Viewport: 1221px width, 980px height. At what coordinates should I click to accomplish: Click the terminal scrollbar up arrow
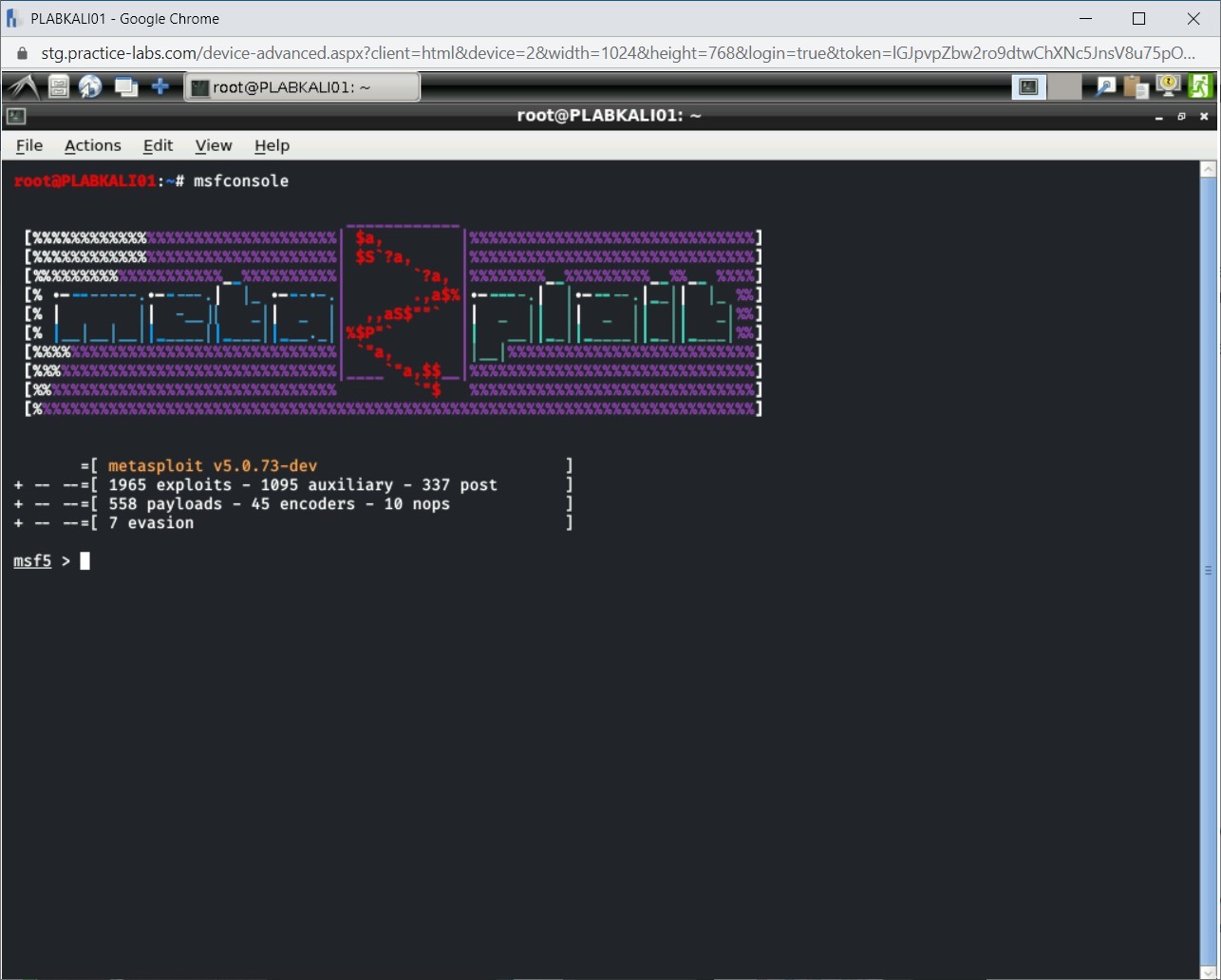(x=1208, y=170)
